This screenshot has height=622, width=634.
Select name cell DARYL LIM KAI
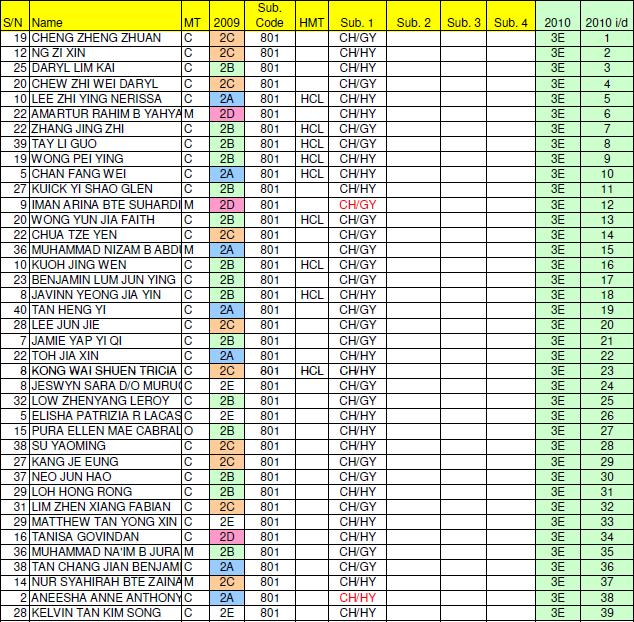click(105, 68)
